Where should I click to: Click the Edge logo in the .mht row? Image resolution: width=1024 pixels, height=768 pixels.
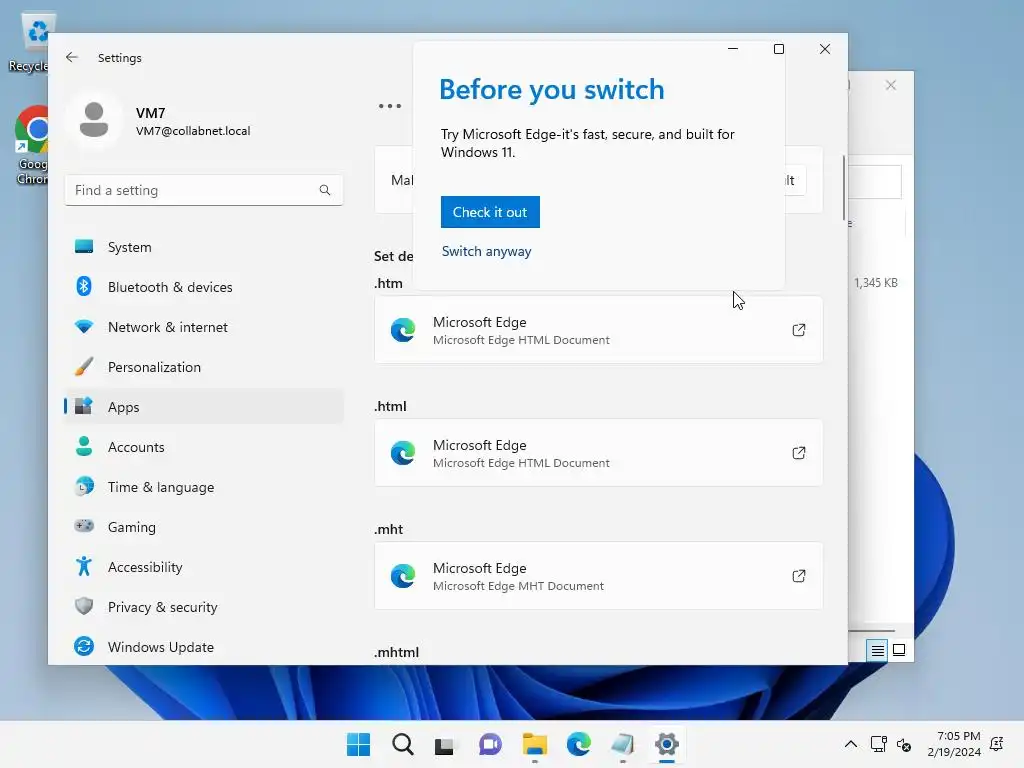403,576
